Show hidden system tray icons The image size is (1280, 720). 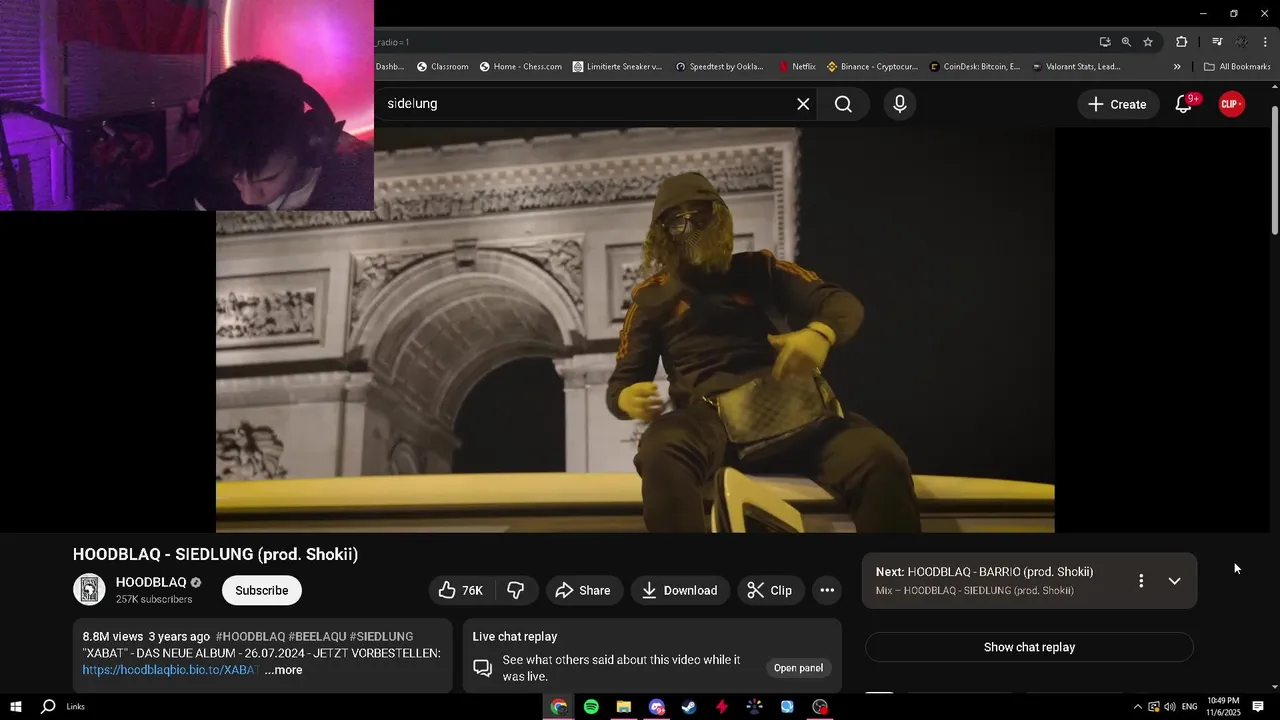point(1137,707)
